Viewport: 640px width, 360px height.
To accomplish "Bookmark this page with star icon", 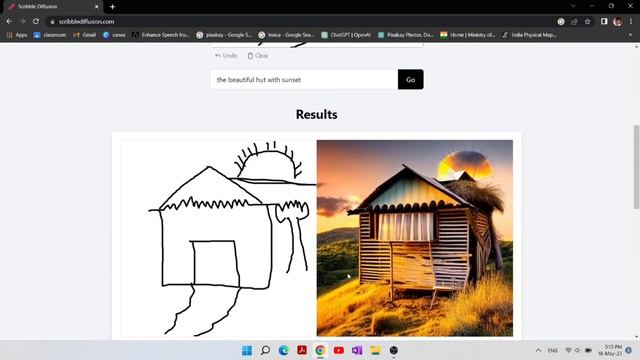I will (x=588, y=22).
